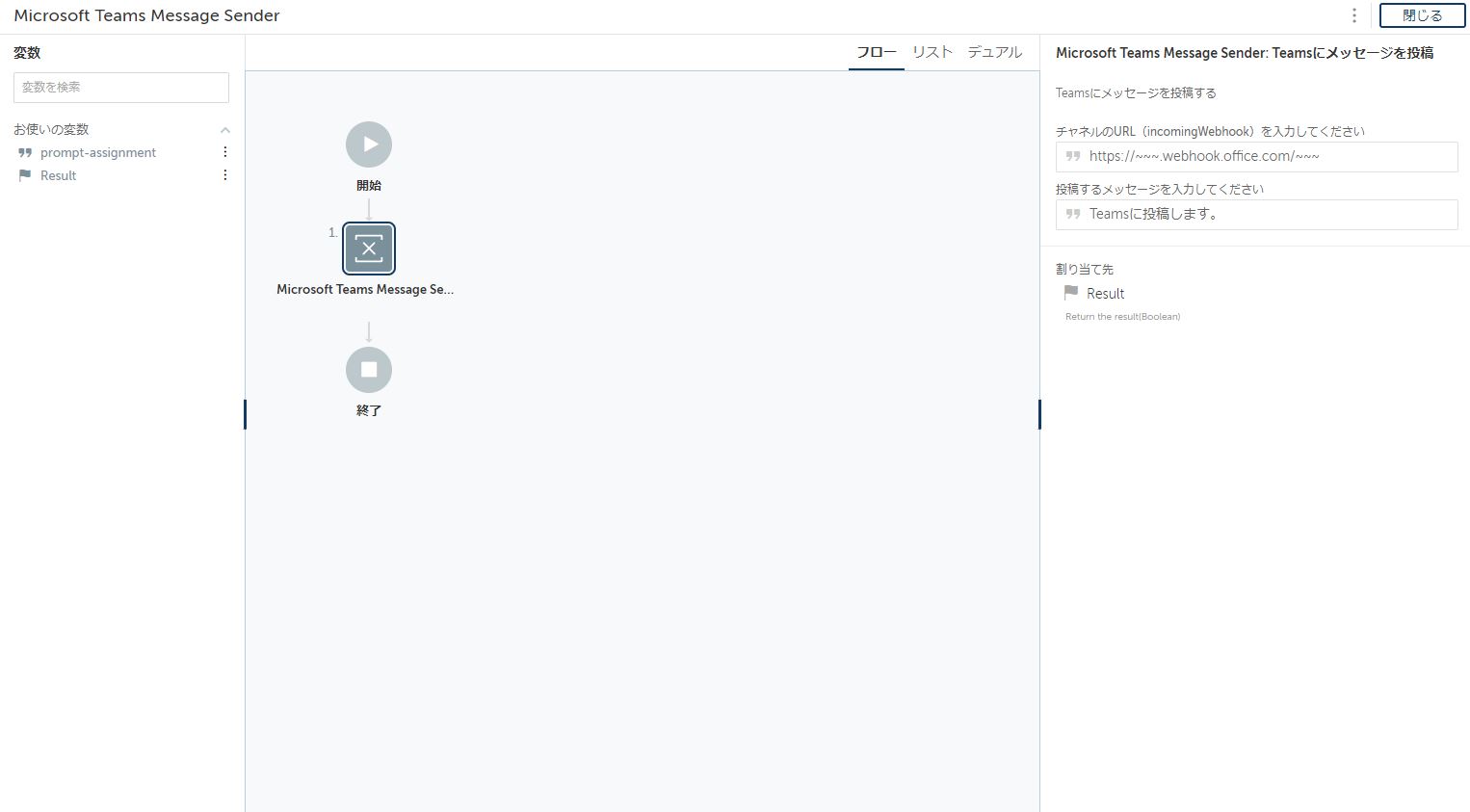1470x812 pixels.
Task: Click the flag icon beside Result in variables list
Action: 25,175
